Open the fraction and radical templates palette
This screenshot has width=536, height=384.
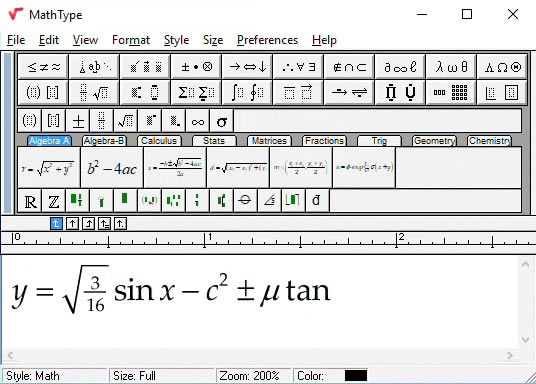click(x=94, y=92)
